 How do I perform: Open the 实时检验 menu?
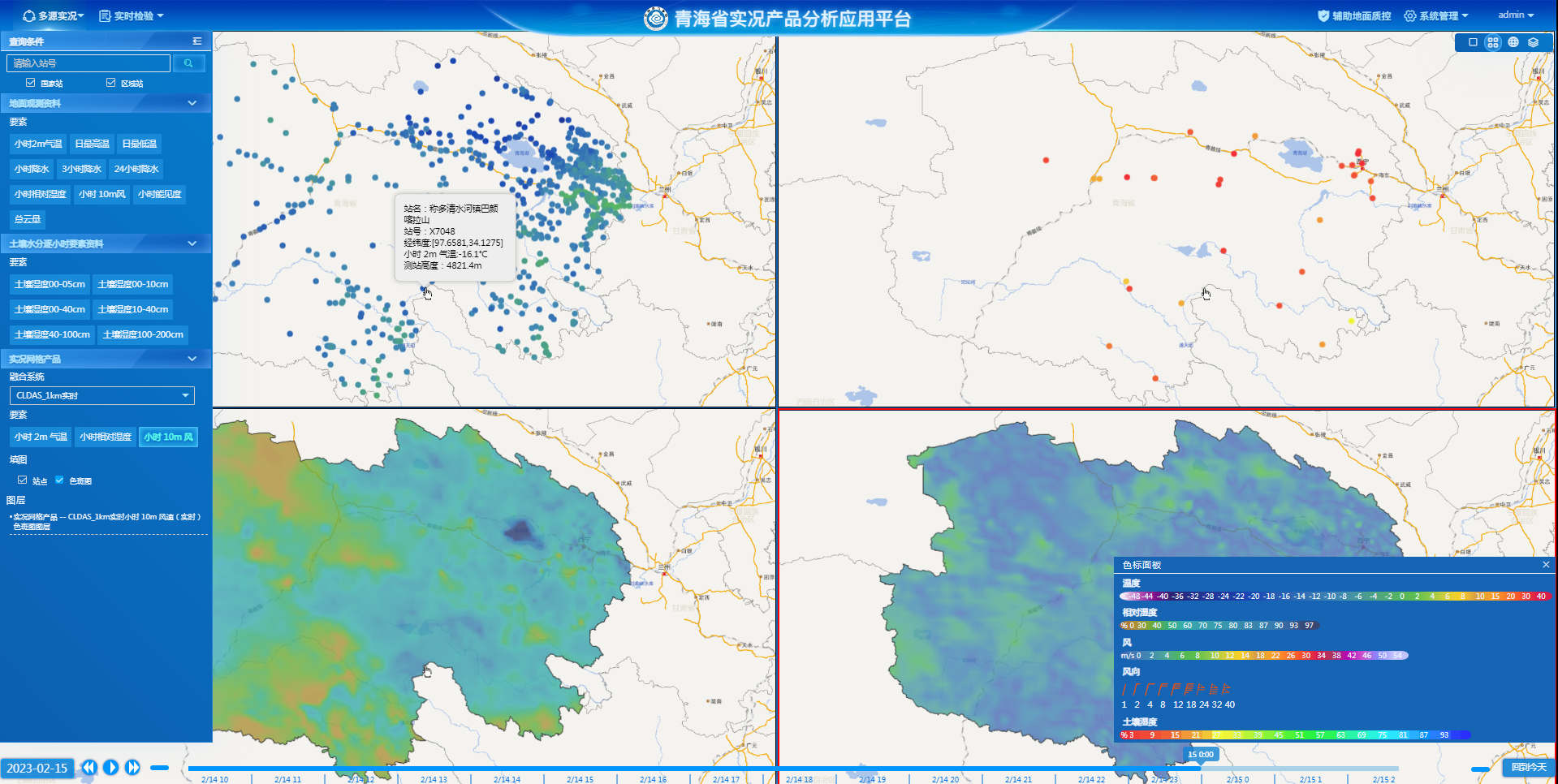coord(132,15)
